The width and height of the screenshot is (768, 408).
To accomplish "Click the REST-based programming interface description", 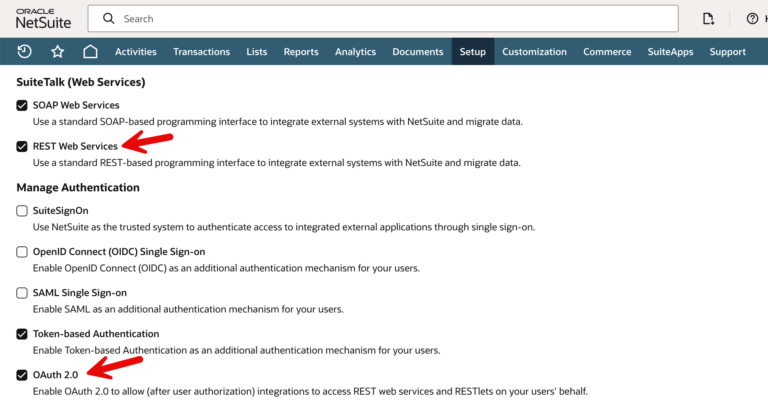I will coord(277,163).
